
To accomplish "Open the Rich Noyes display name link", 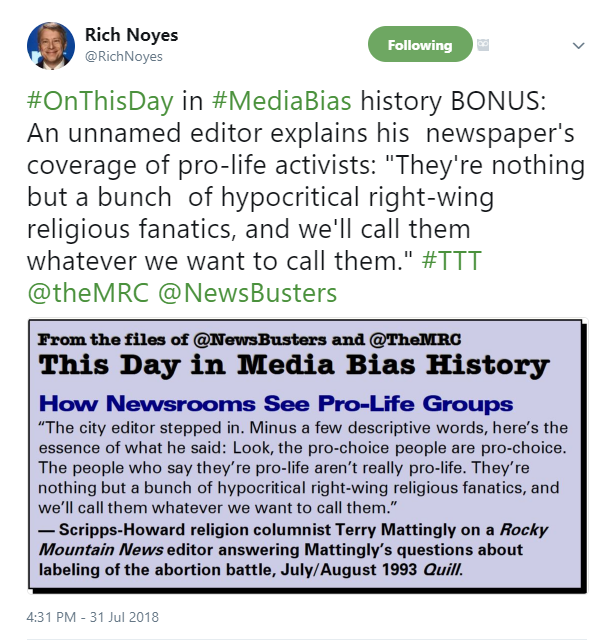I will [x=131, y=35].
